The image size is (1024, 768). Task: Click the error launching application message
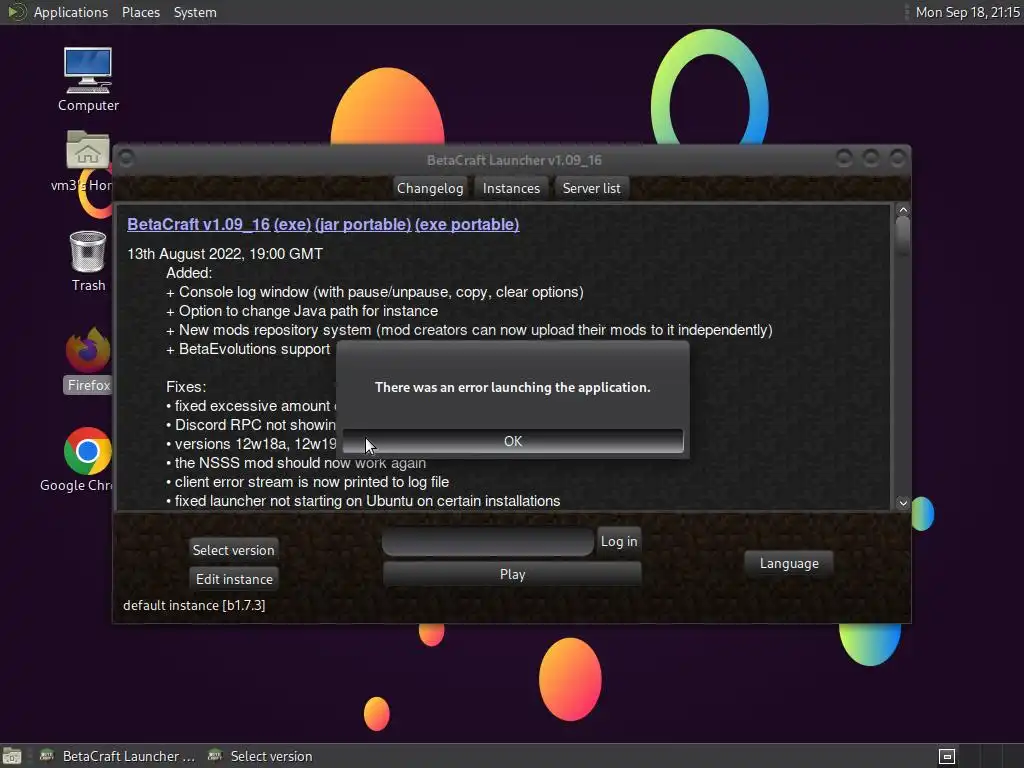pos(513,387)
